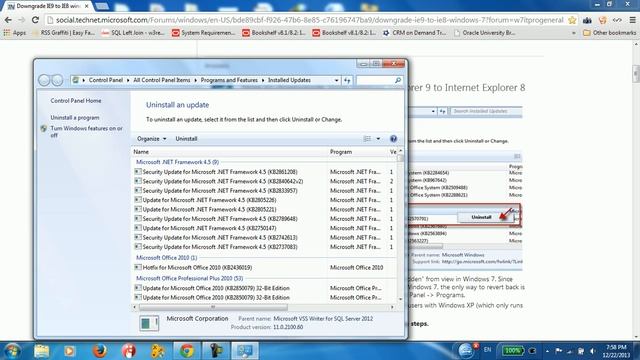Open Uninstall a program link

[75, 118]
